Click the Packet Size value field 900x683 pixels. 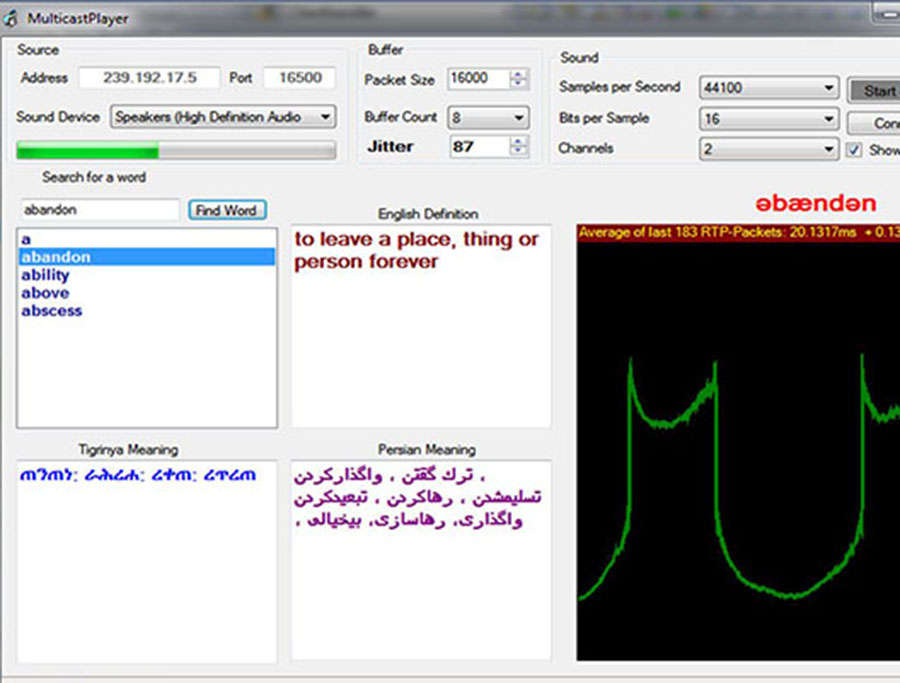click(478, 79)
